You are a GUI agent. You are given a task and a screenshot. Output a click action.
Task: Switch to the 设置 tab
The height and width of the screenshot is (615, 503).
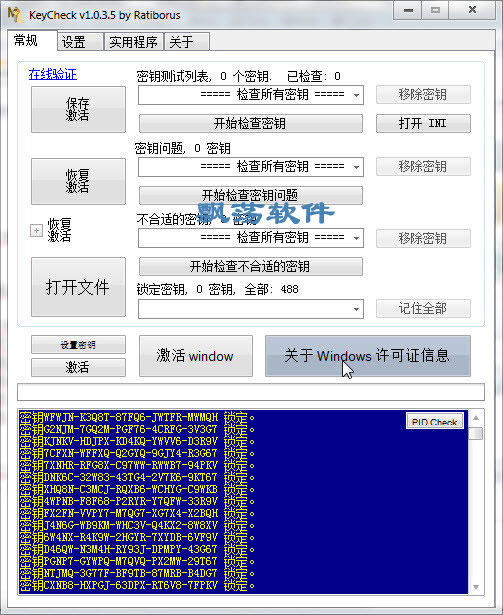(80, 42)
